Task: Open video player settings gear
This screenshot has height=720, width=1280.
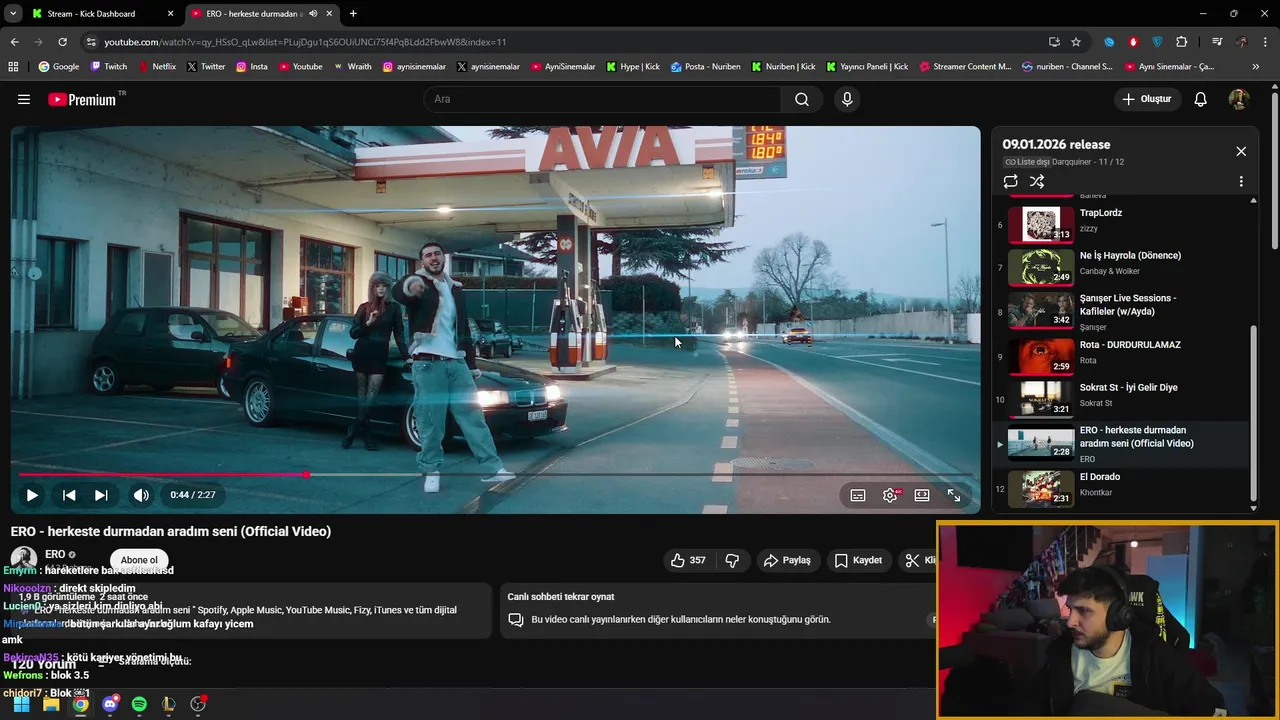Action: tap(890, 495)
